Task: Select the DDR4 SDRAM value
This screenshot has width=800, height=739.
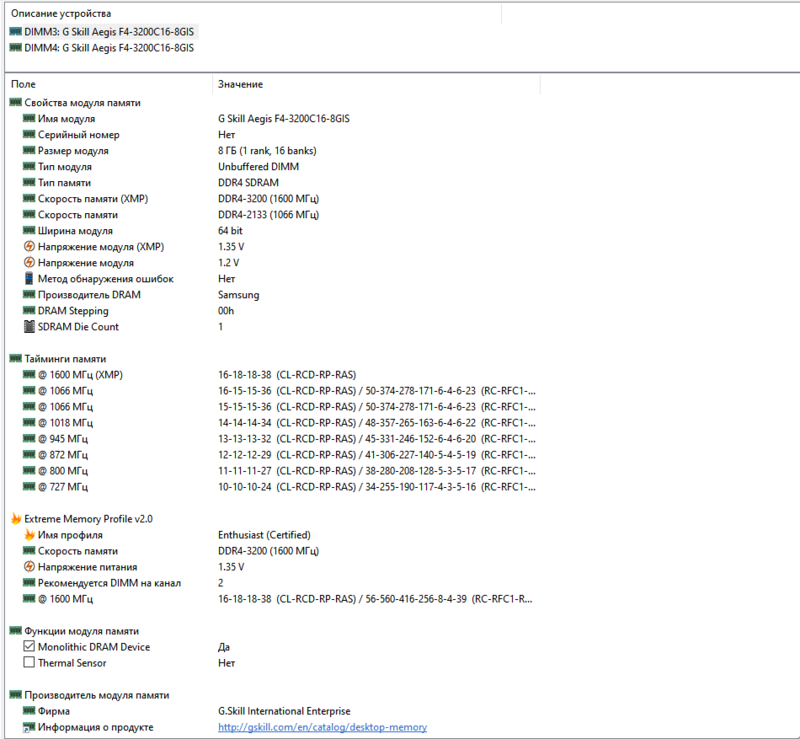Action: pyautogui.click(x=248, y=183)
